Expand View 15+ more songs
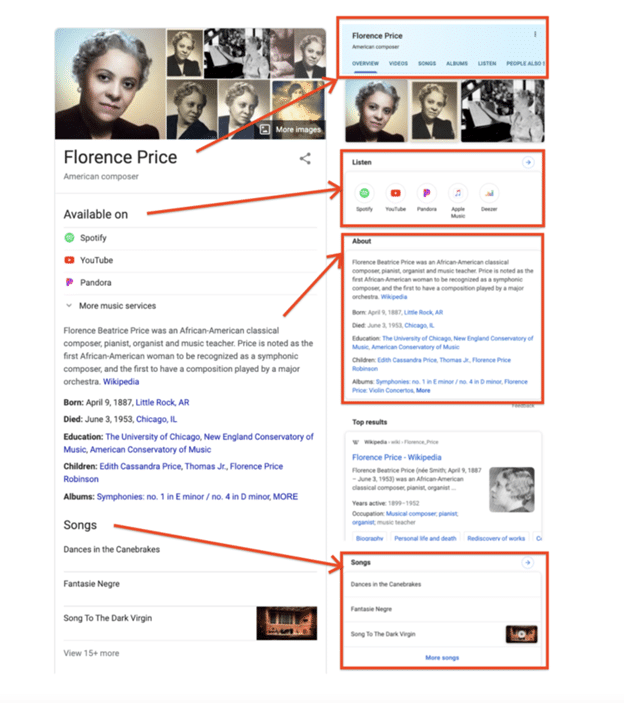 click(91, 653)
